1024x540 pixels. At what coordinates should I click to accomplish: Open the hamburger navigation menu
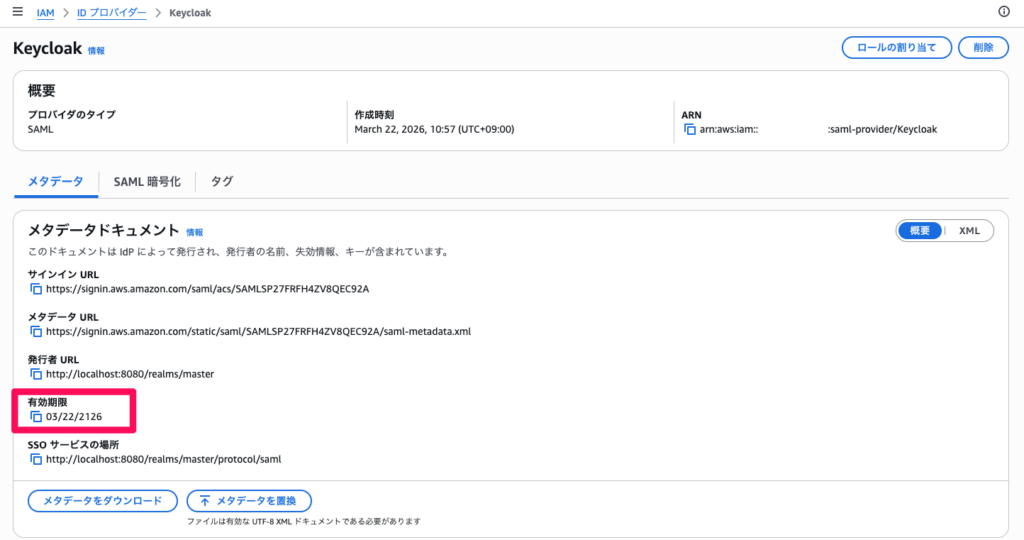[17, 12]
